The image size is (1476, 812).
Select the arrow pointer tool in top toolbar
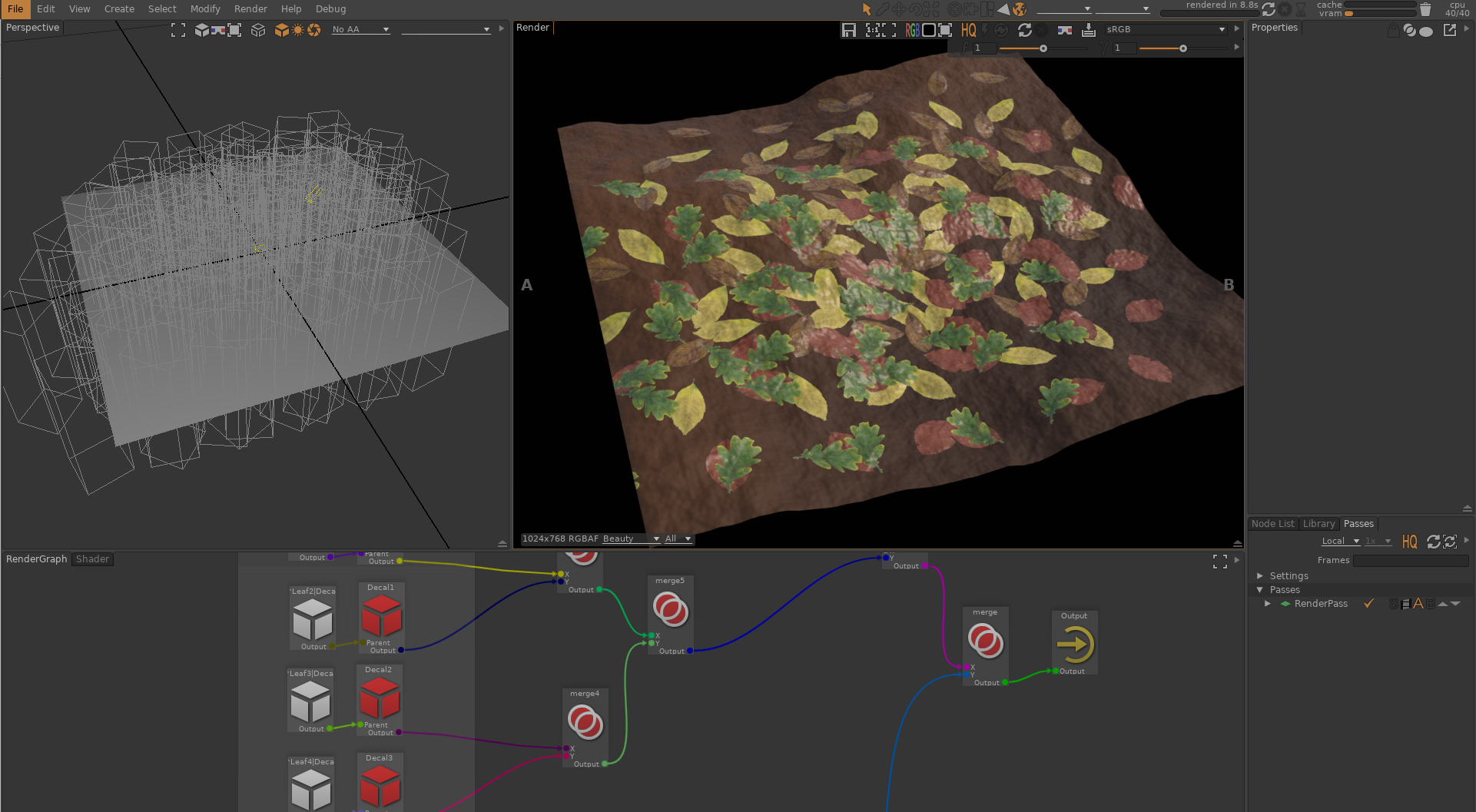(x=867, y=9)
